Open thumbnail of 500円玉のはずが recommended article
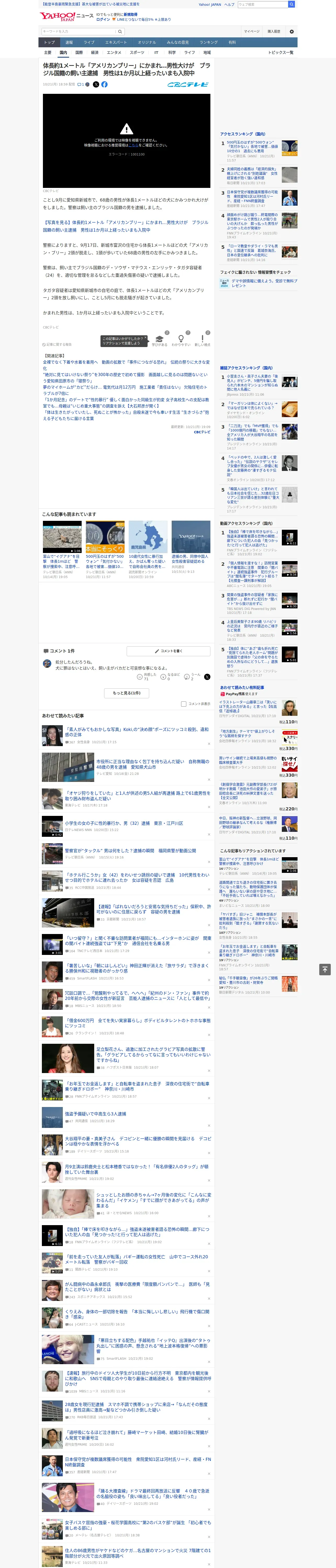 pyautogui.click(x=105, y=537)
